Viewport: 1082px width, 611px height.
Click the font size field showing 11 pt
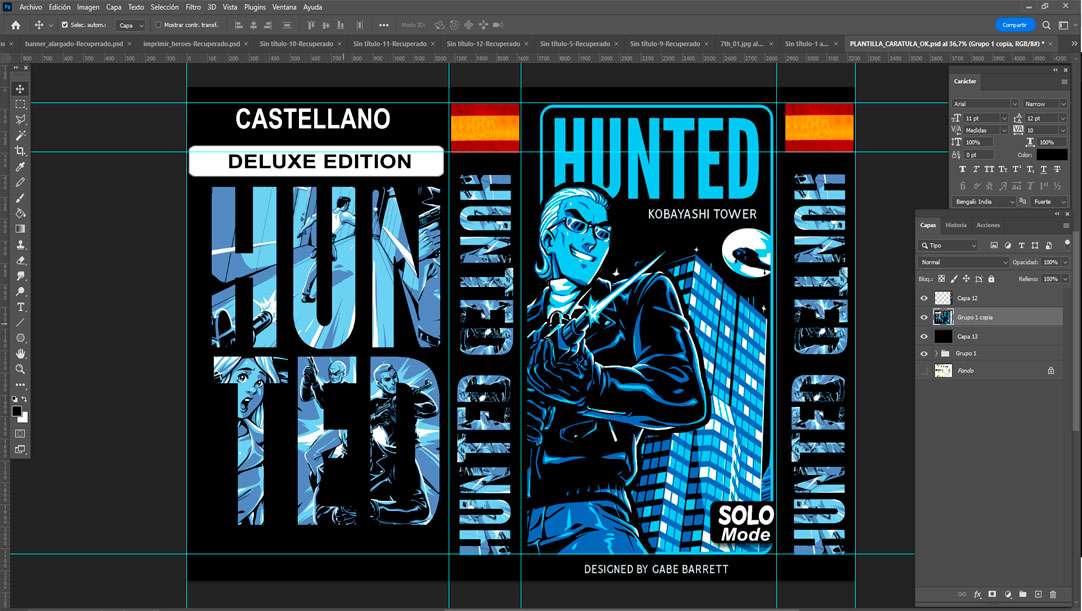point(985,118)
